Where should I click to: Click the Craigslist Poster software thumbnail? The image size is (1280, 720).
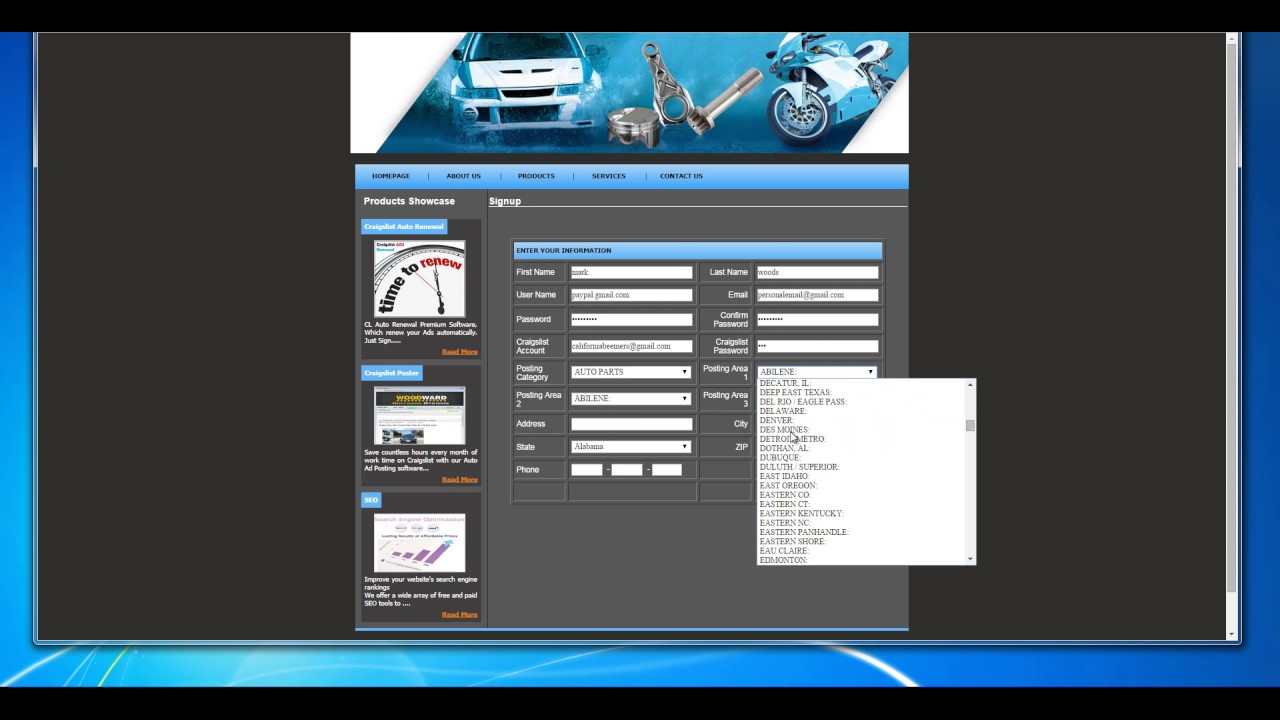coord(419,416)
